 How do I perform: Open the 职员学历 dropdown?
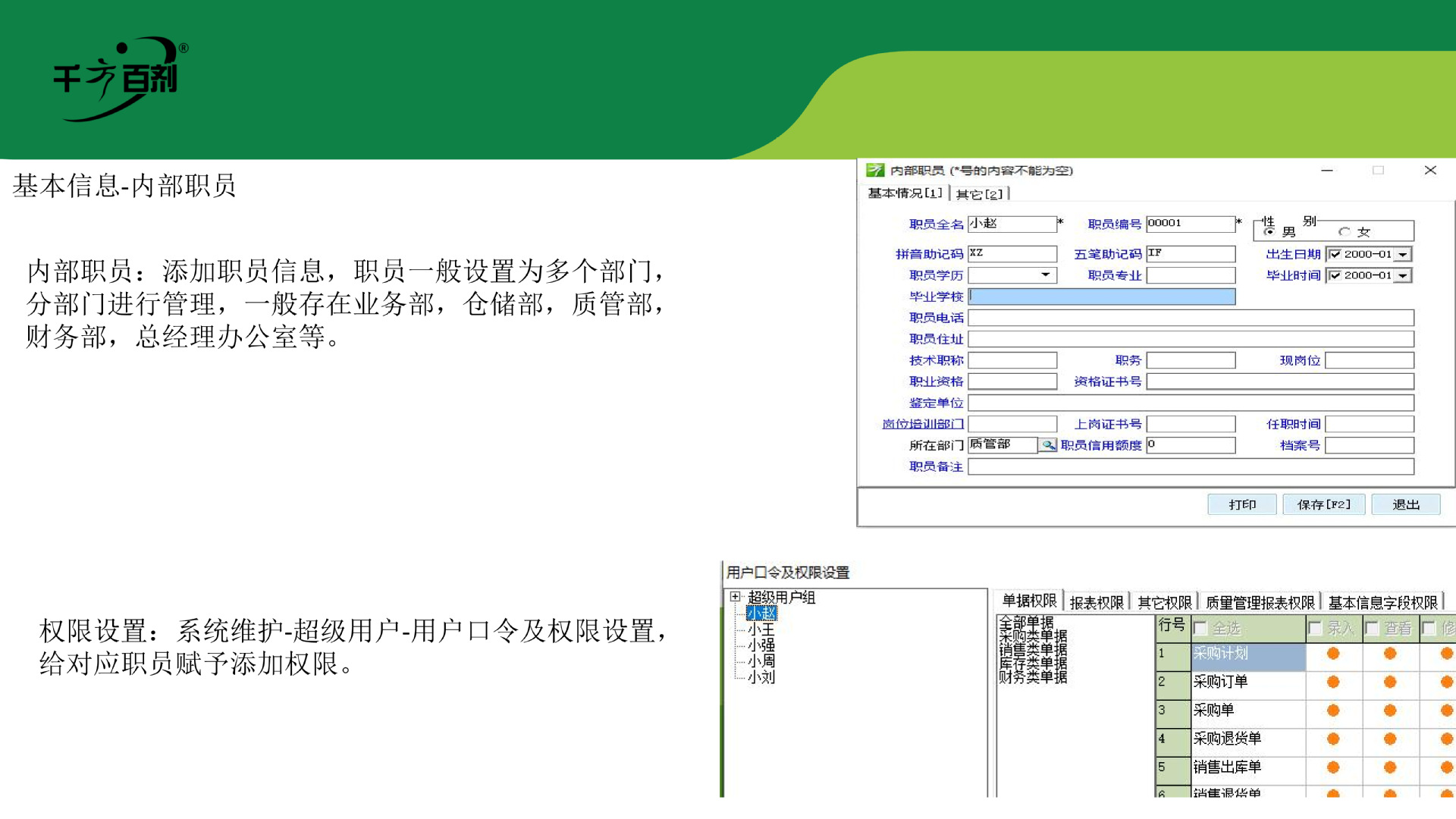point(1045,275)
